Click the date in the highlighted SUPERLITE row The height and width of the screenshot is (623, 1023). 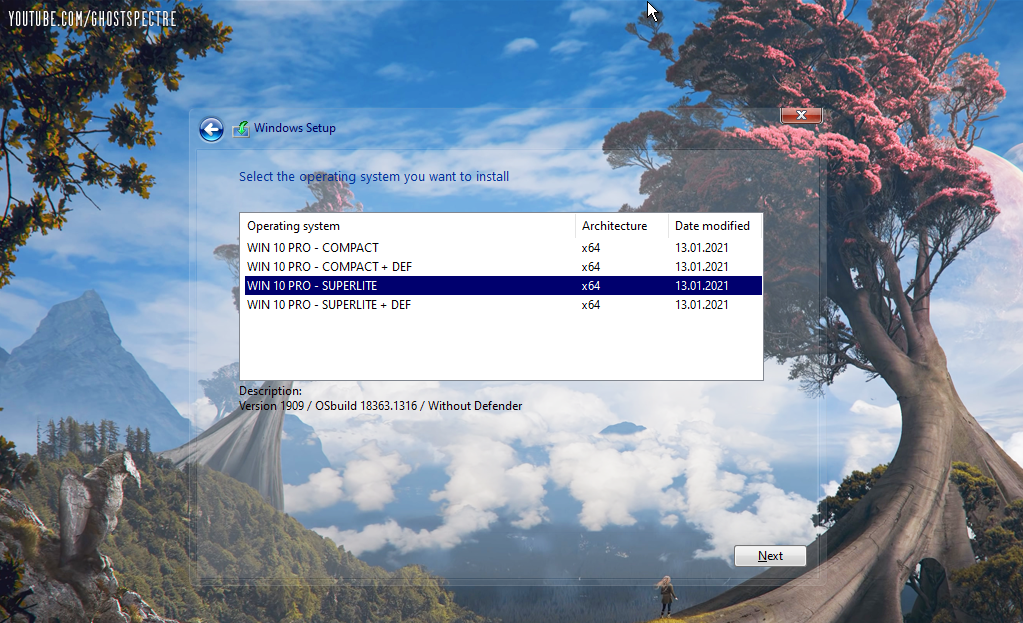701,286
